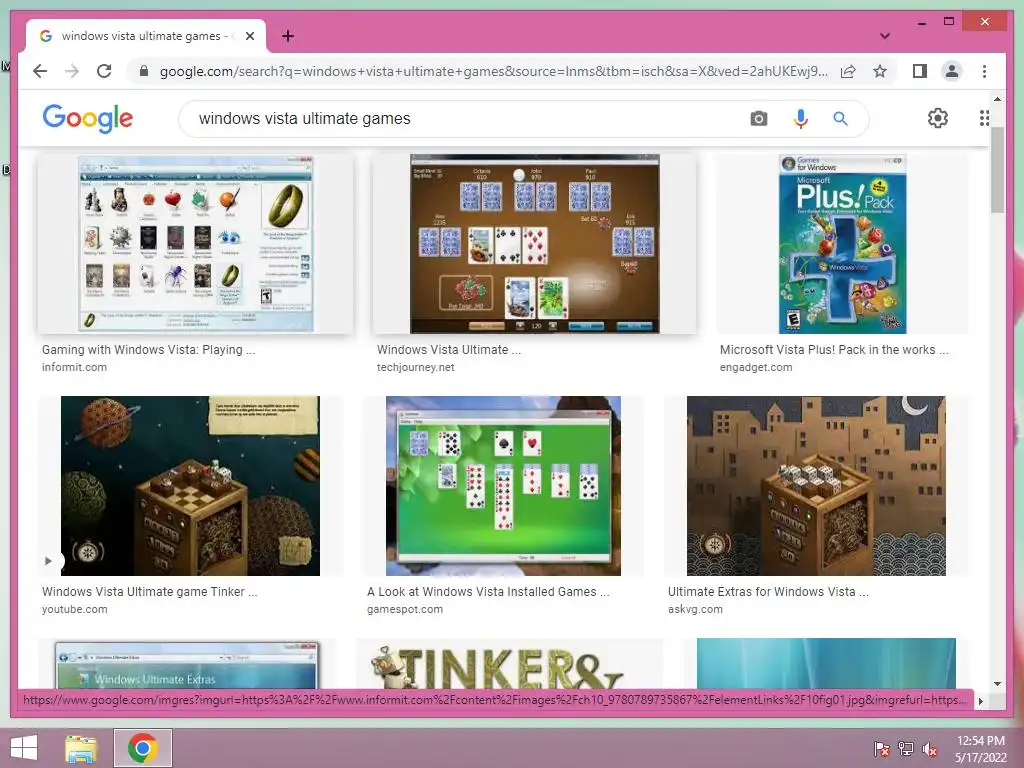1024x768 pixels.
Task: Click the page scrollbar up arrow
Action: pos(997,99)
